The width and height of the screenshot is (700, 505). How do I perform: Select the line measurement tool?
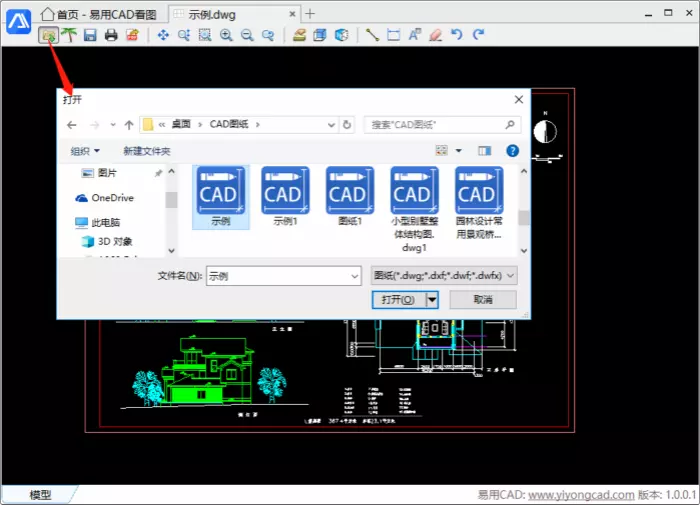[372, 35]
